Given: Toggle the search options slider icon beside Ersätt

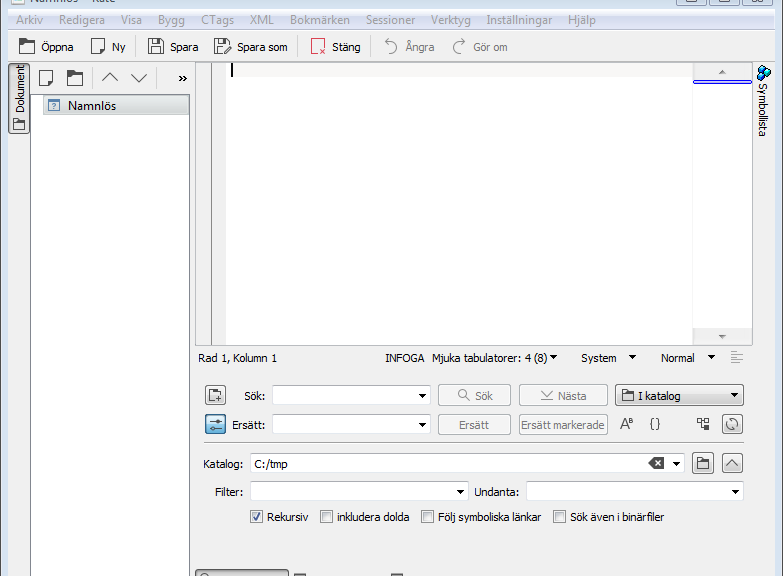Looking at the screenshot, I should [x=215, y=424].
